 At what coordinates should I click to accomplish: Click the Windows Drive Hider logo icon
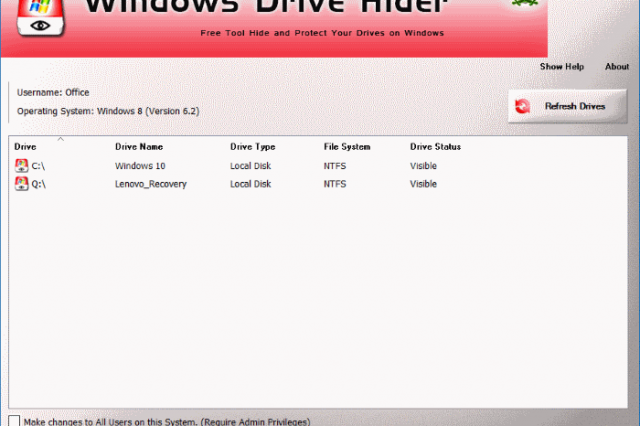(41, 18)
